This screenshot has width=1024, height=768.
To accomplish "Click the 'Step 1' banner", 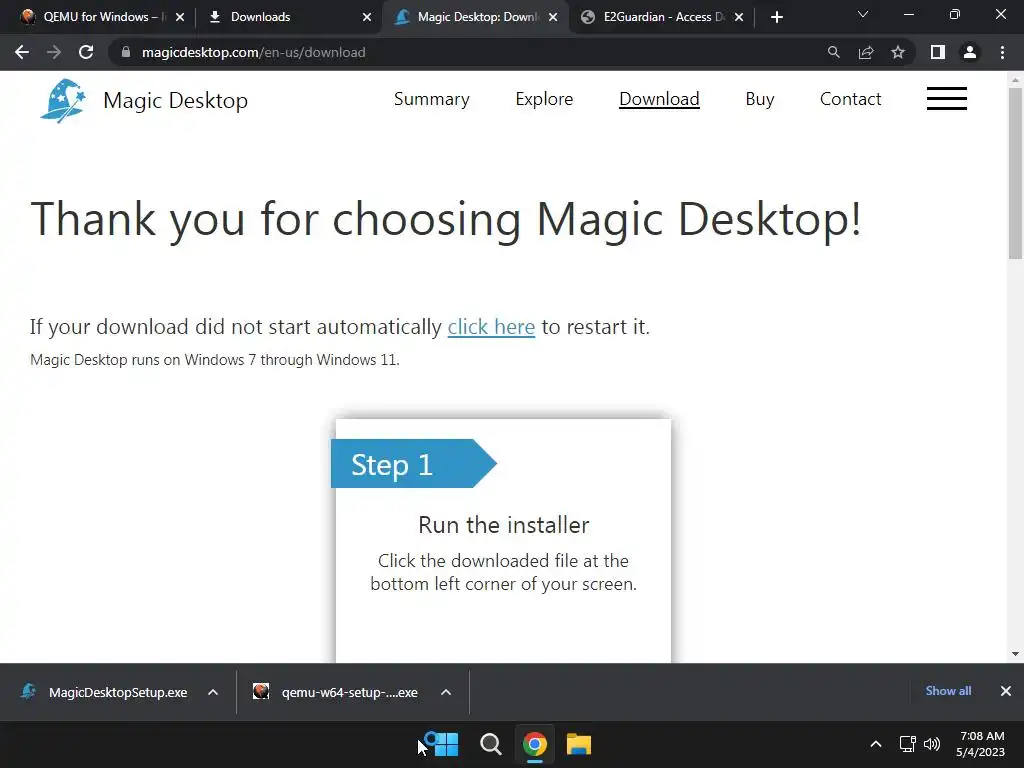I will click(413, 464).
